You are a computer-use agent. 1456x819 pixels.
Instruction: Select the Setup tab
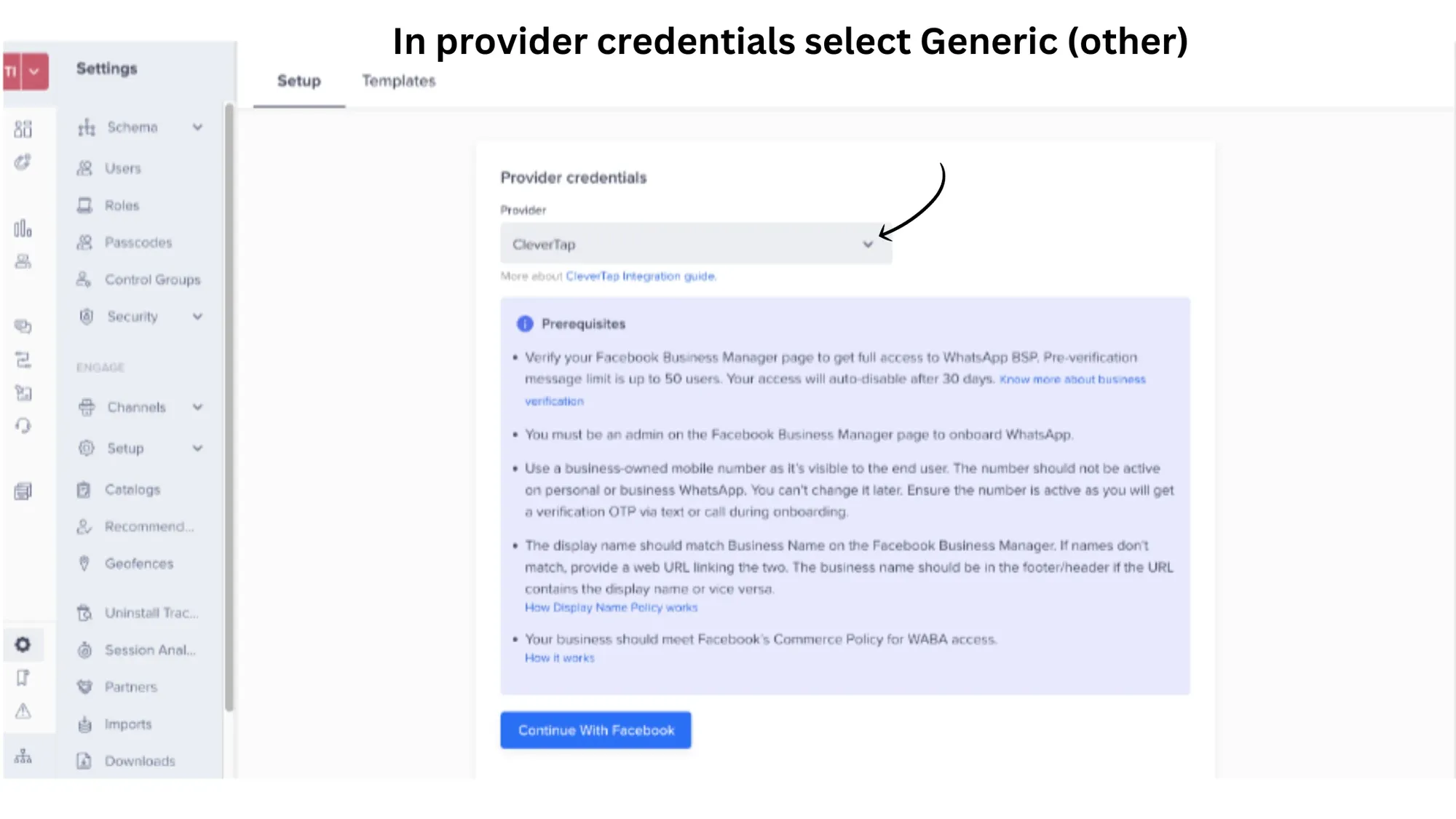(x=298, y=81)
